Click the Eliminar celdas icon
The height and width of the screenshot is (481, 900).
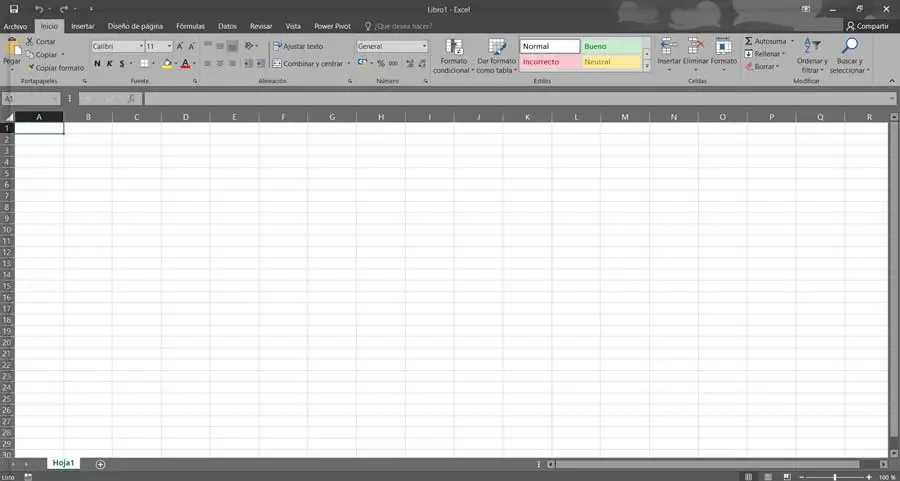(696, 46)
